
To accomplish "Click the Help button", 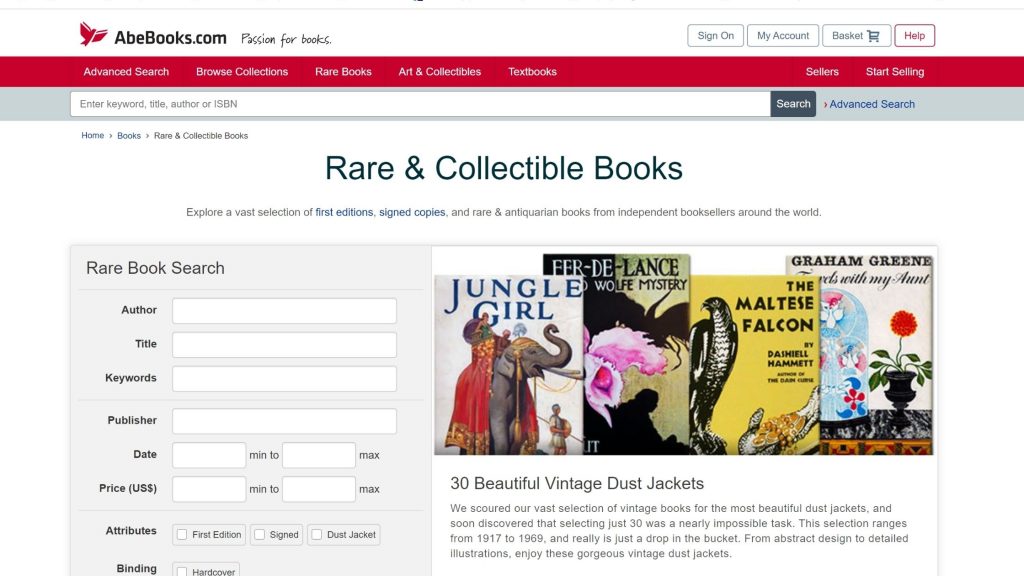I will pos(914,36).
